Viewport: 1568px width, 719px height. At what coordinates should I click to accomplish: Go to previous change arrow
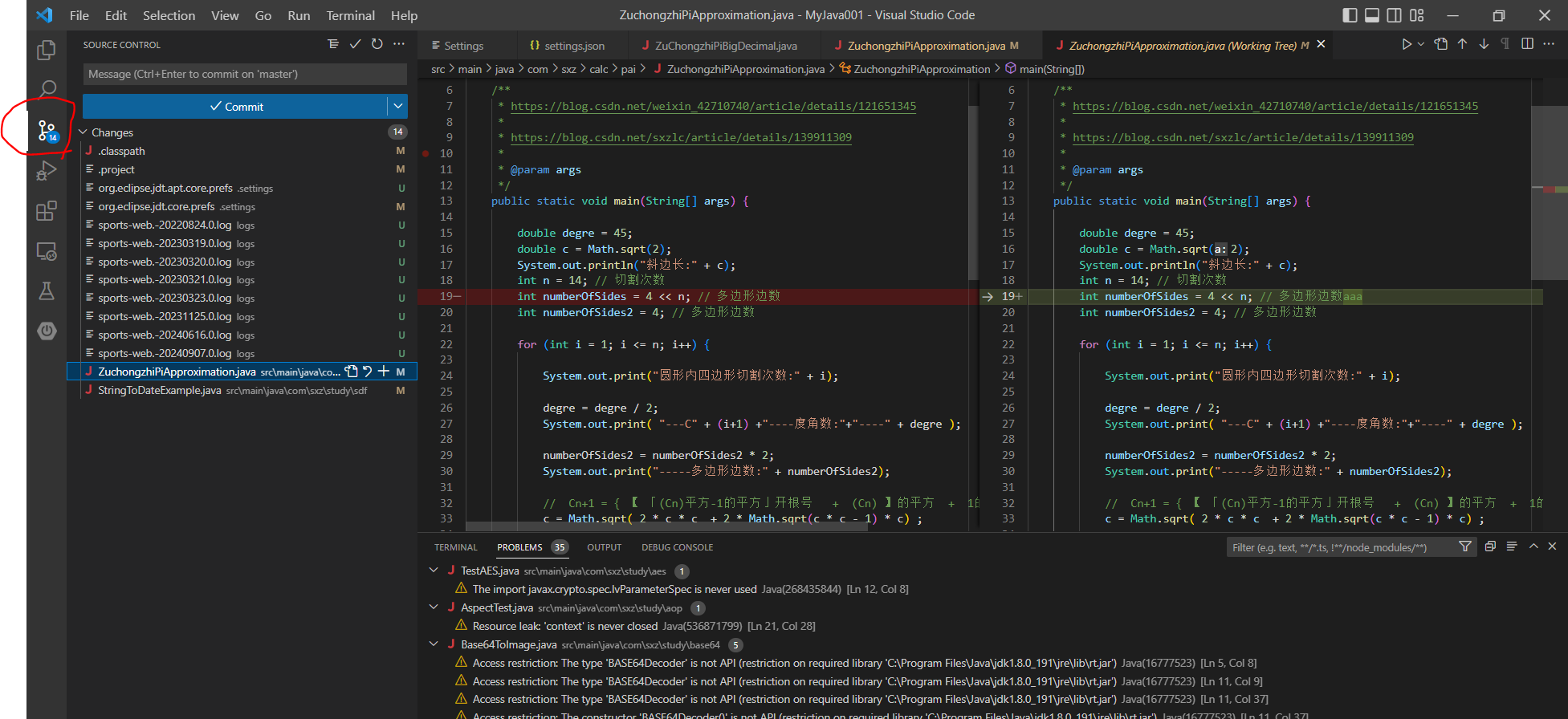tap(1462, 44)
